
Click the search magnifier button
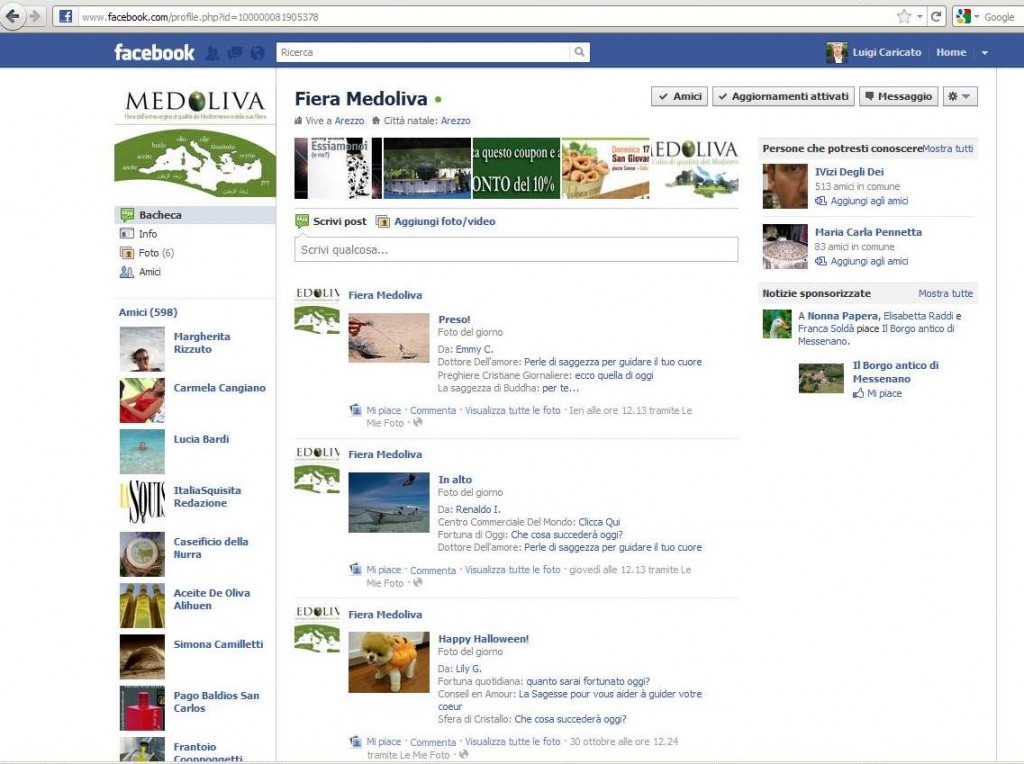point(579,52)
